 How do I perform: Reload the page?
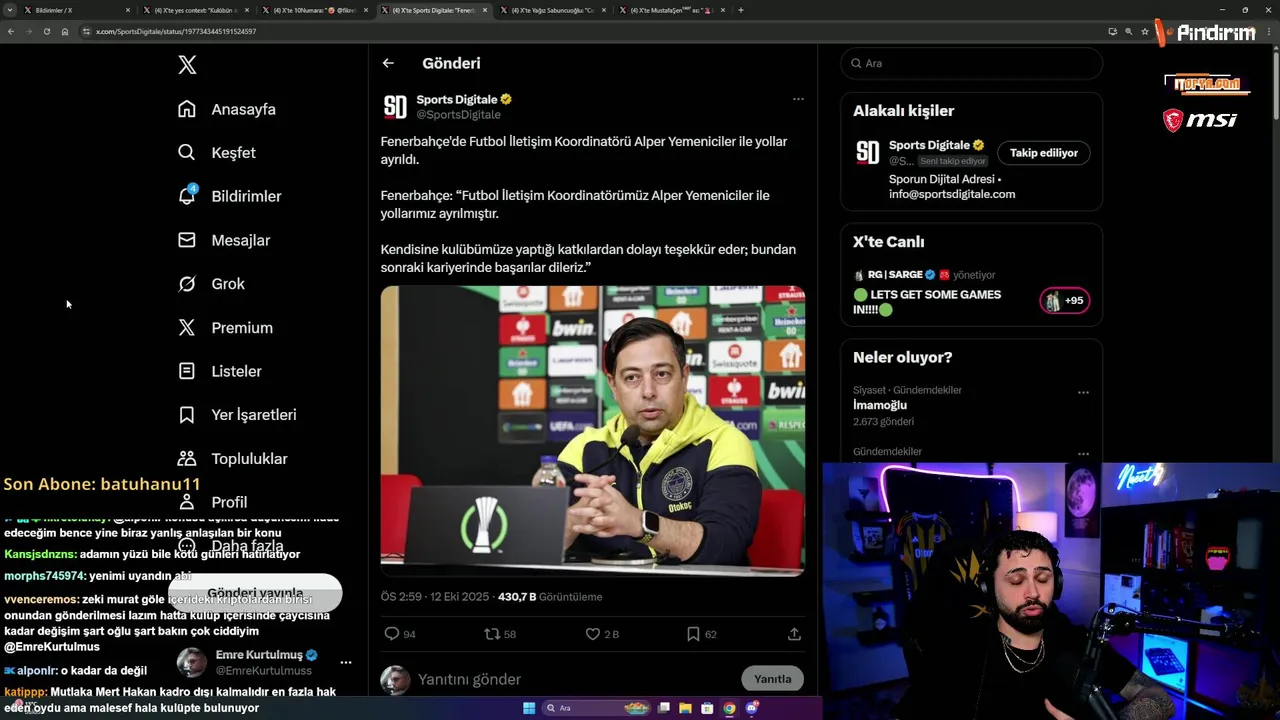[46, 31]
